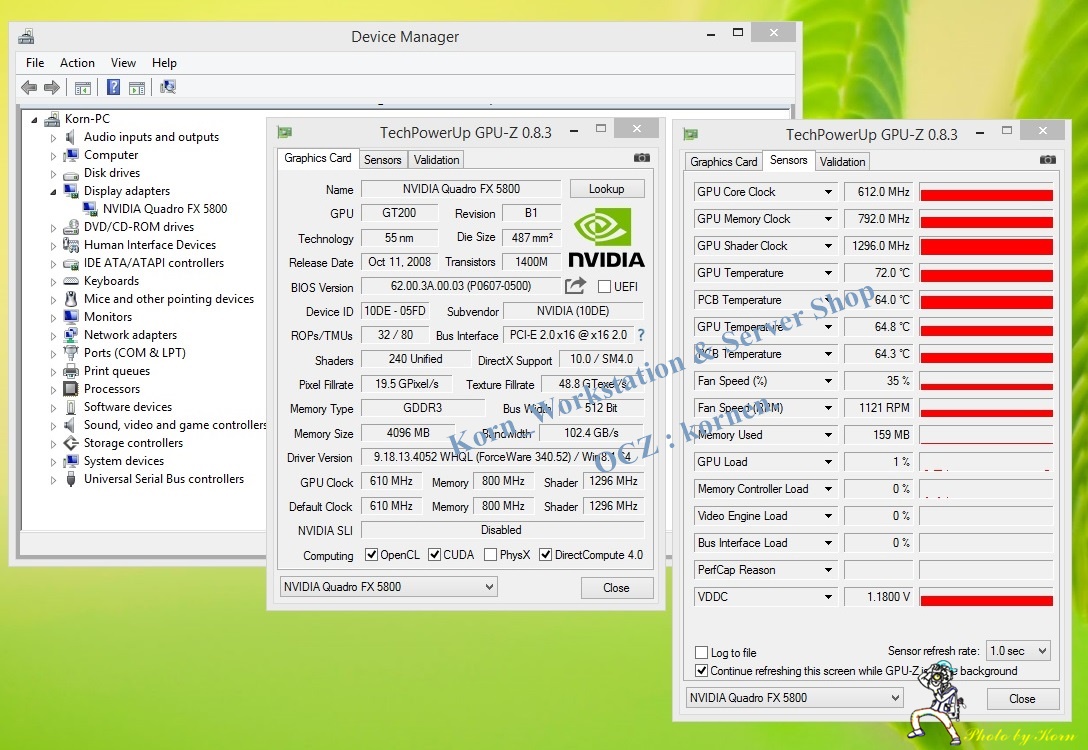The height and width of the screenshot is (750, 1088).
Task: Collapse the Display adapters tree node
Action: pyautogui.click(x=53, y=191)
